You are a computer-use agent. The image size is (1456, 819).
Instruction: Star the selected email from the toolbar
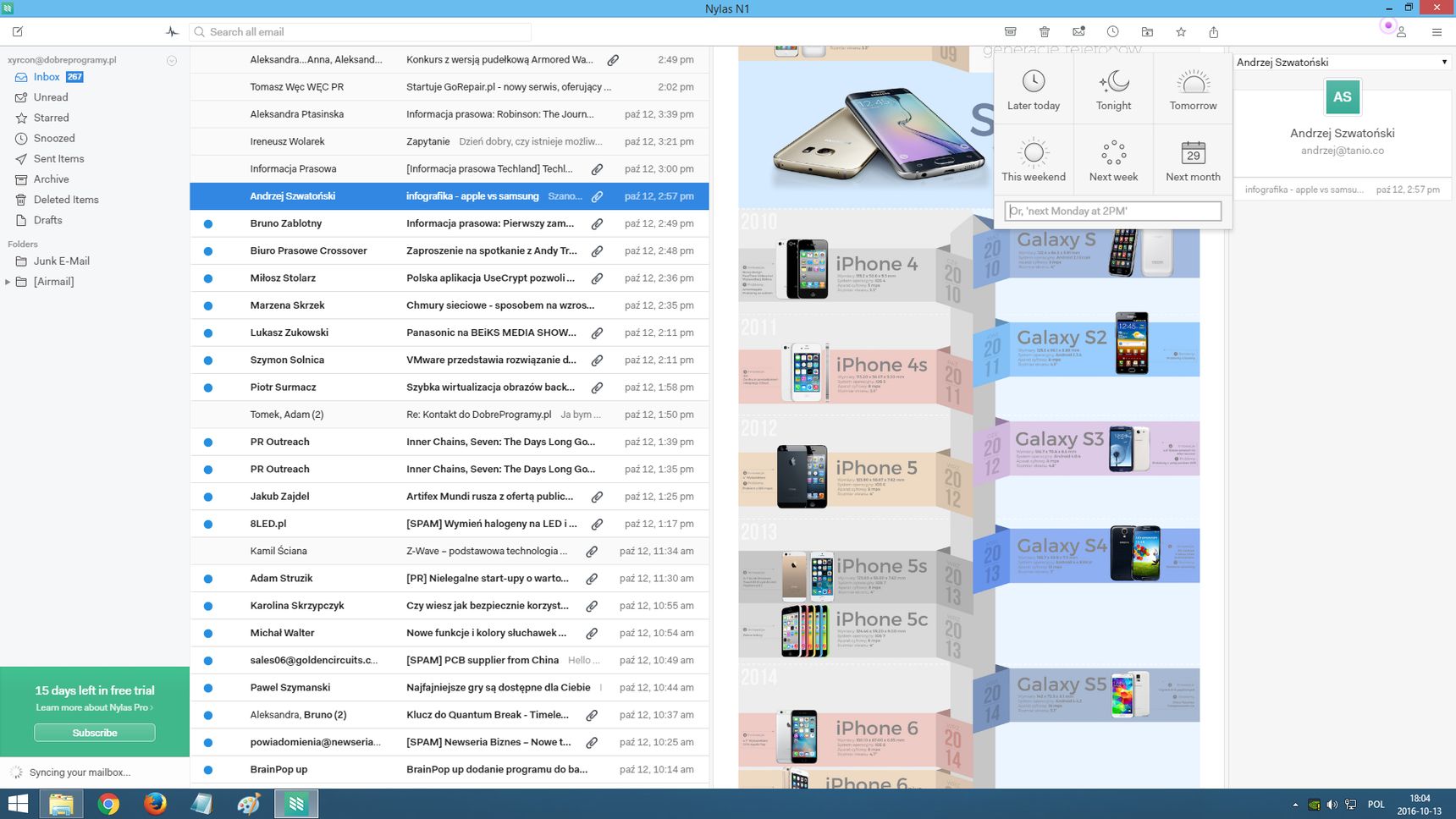(x=1181, y=32)
